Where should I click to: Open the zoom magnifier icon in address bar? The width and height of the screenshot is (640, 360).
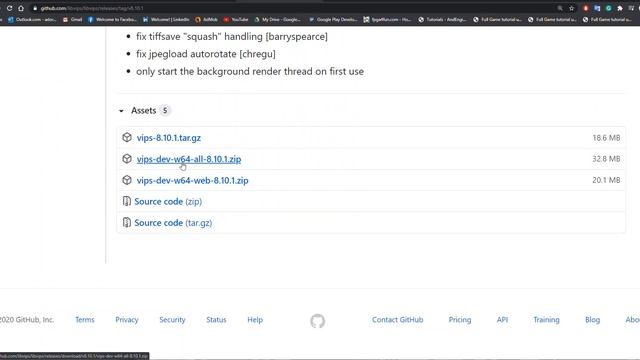click(560, 8)
